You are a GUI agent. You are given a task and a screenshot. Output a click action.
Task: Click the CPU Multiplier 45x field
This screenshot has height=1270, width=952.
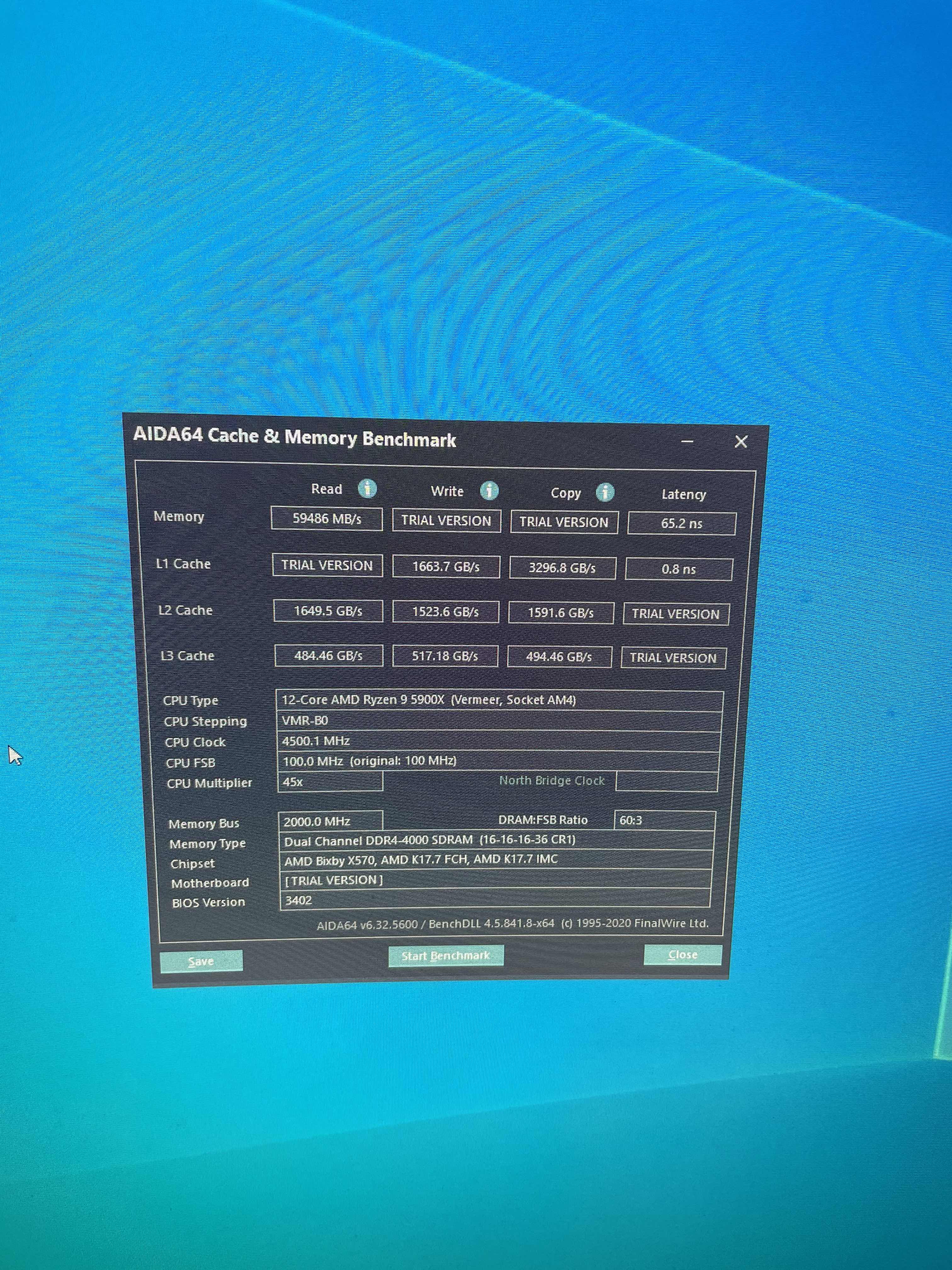click(x=329, y=782)
